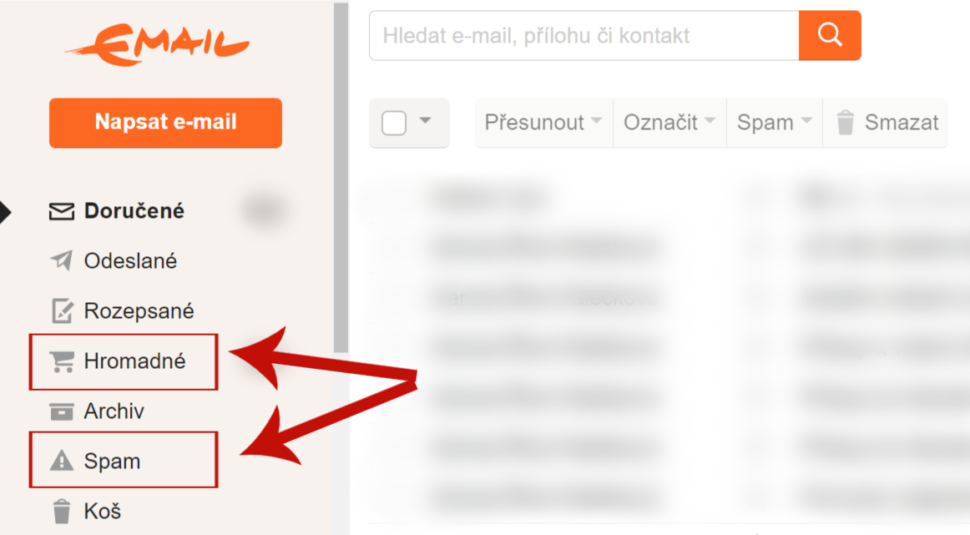This screenshot has width=970, height=535.
Task: Click the shopping cart Hromadné icon
Action: tap(62, 361)
